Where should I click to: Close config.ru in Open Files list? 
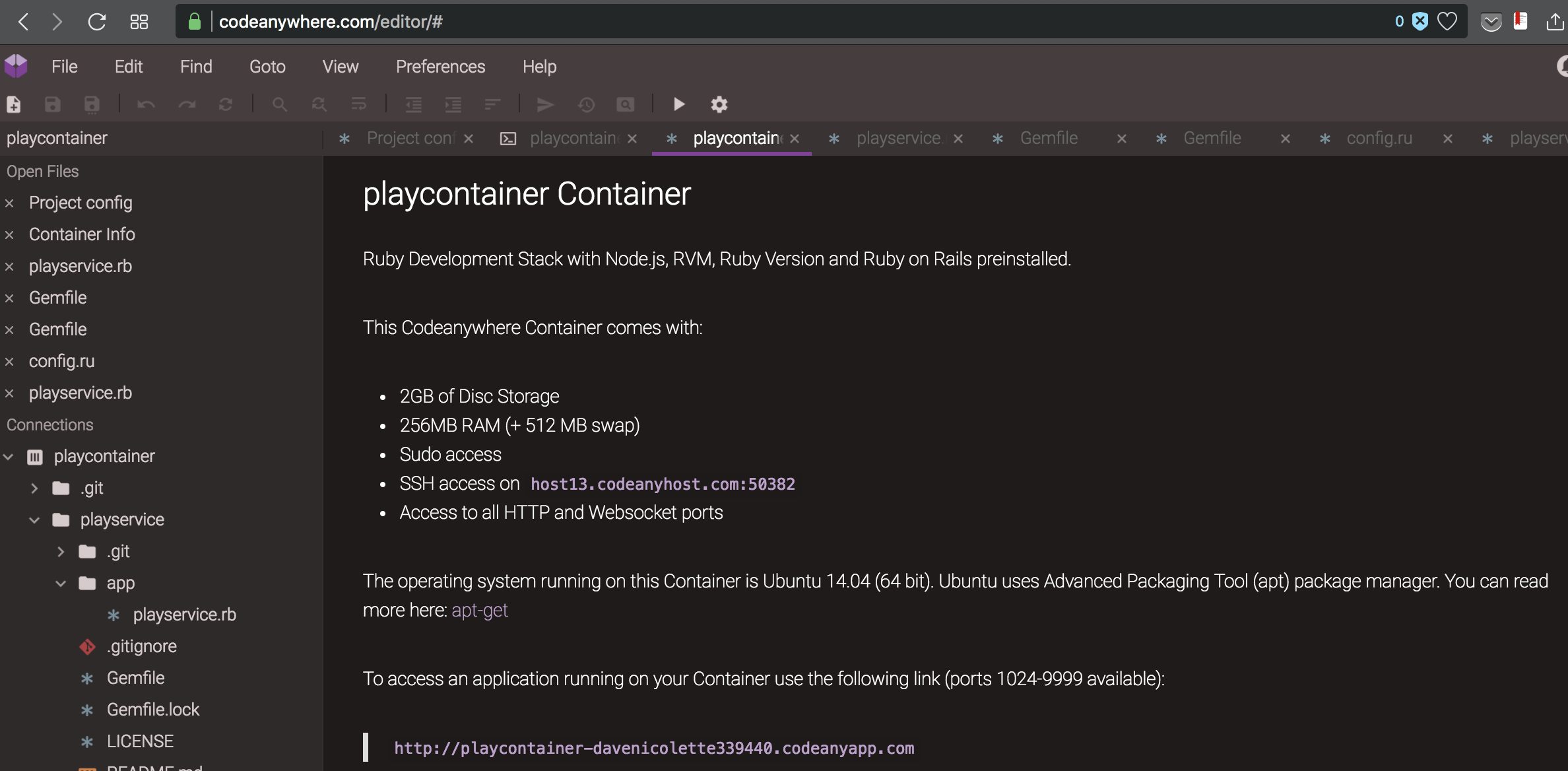pyautogui.click(x=9, y=362)
